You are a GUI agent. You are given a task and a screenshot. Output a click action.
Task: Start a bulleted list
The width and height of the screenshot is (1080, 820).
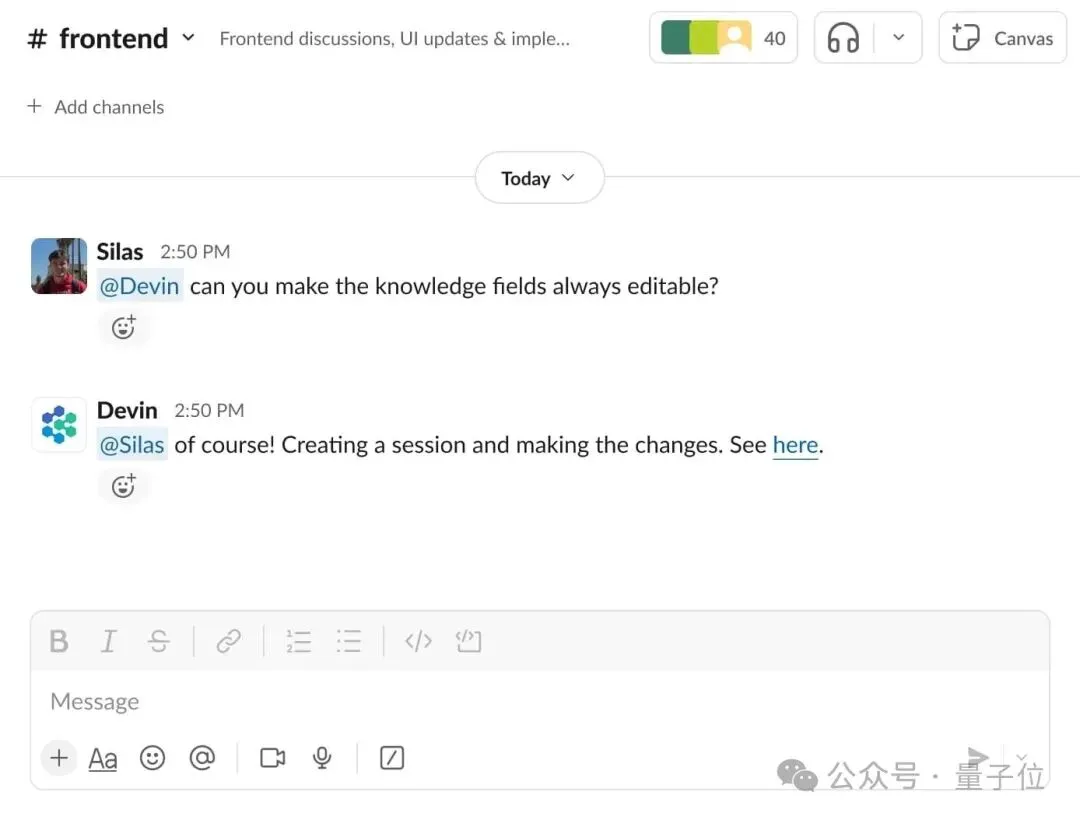(348, 641)
